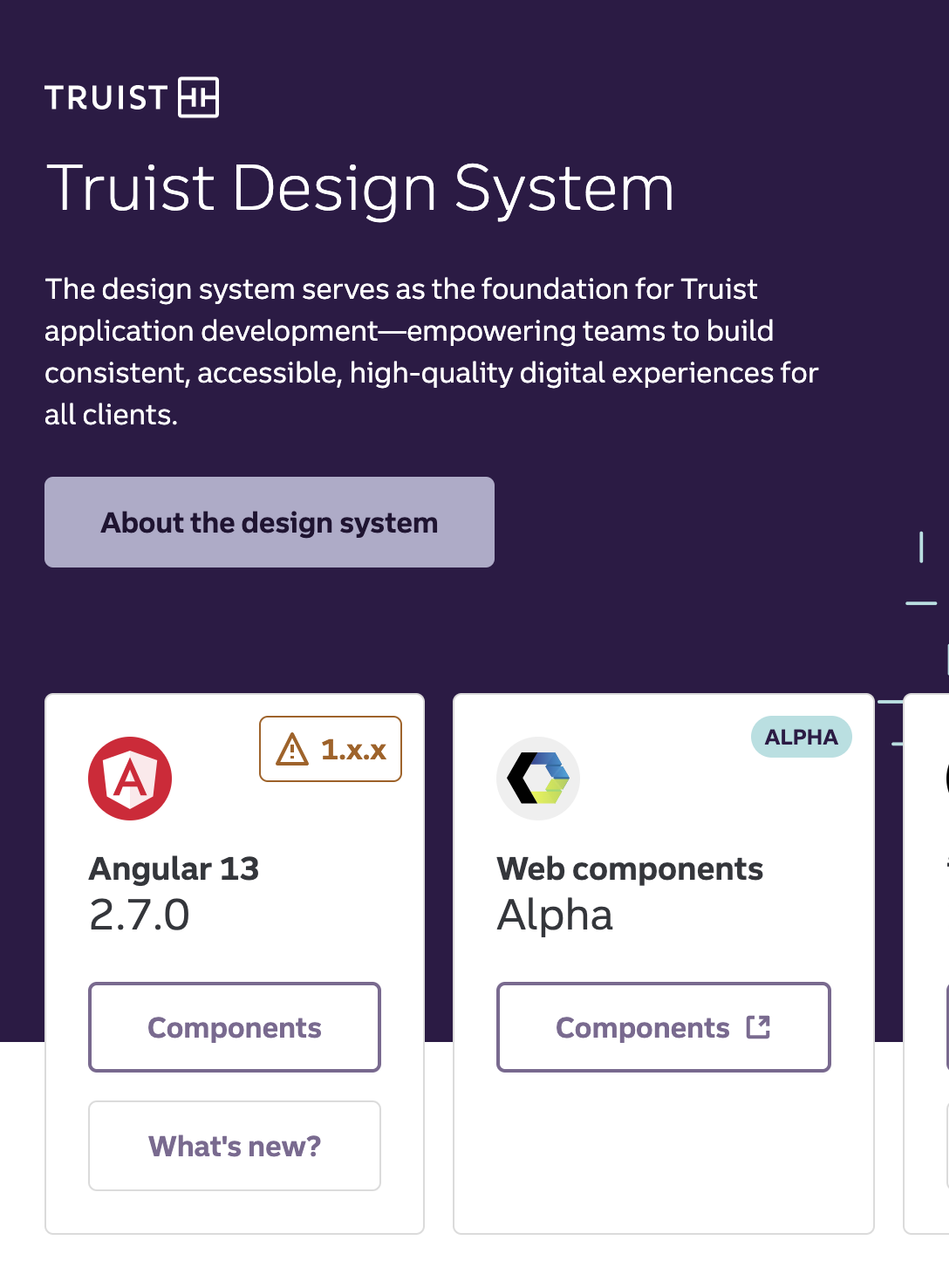
Task: Click the Truist logo at top
Action: click(132, 97)
